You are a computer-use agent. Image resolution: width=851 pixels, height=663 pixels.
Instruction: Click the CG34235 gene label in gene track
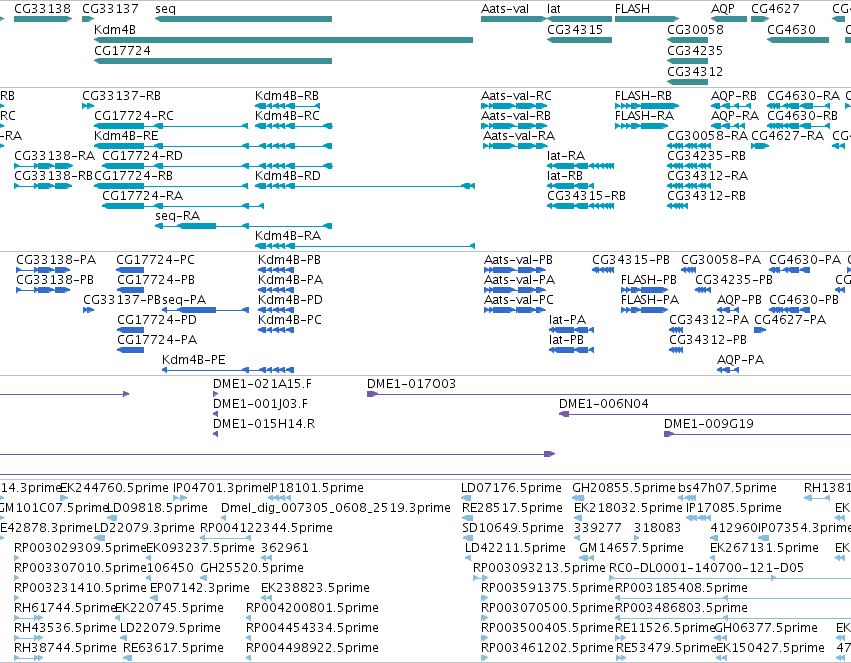click(695, 50)
